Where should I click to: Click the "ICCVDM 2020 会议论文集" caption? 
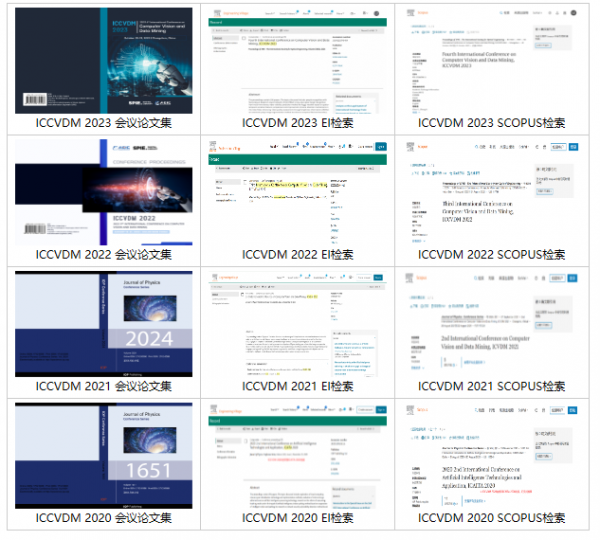(x=104, y=518)
